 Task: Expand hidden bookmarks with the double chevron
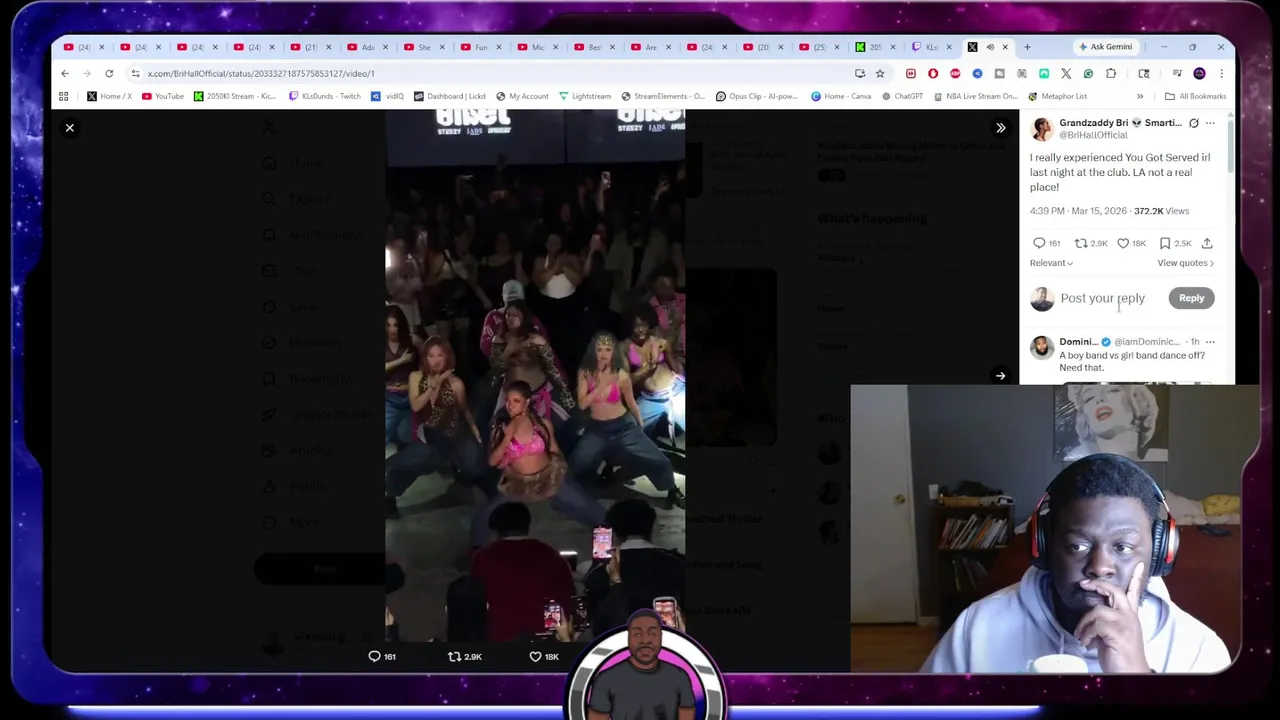click(1140, 96)
